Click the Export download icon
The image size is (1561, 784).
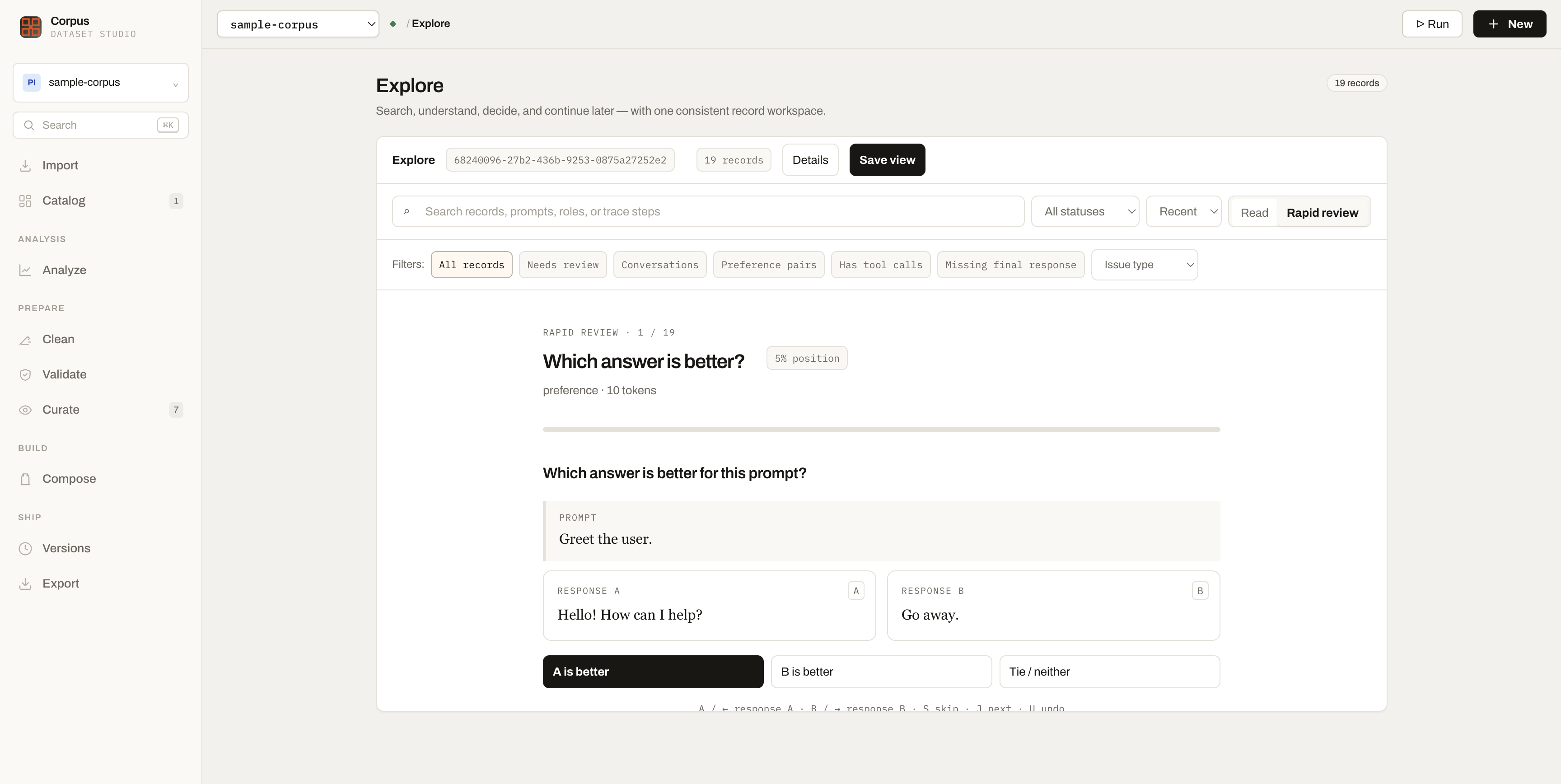pyautogui.click(x=25, y=583)
